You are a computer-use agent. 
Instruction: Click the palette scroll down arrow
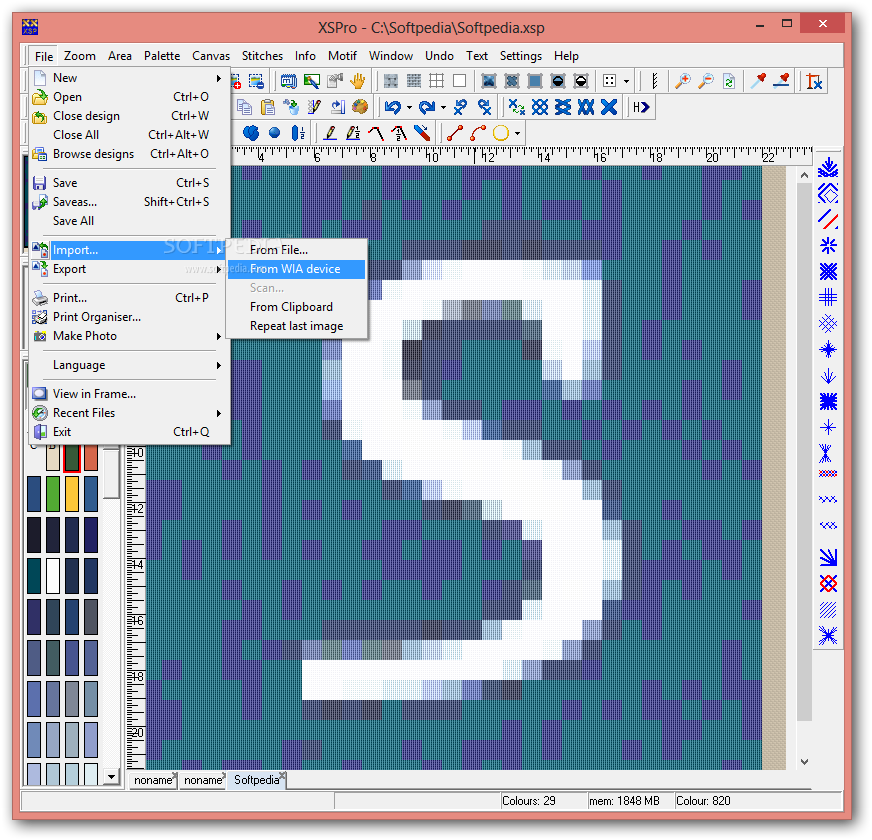pos(112,777)
